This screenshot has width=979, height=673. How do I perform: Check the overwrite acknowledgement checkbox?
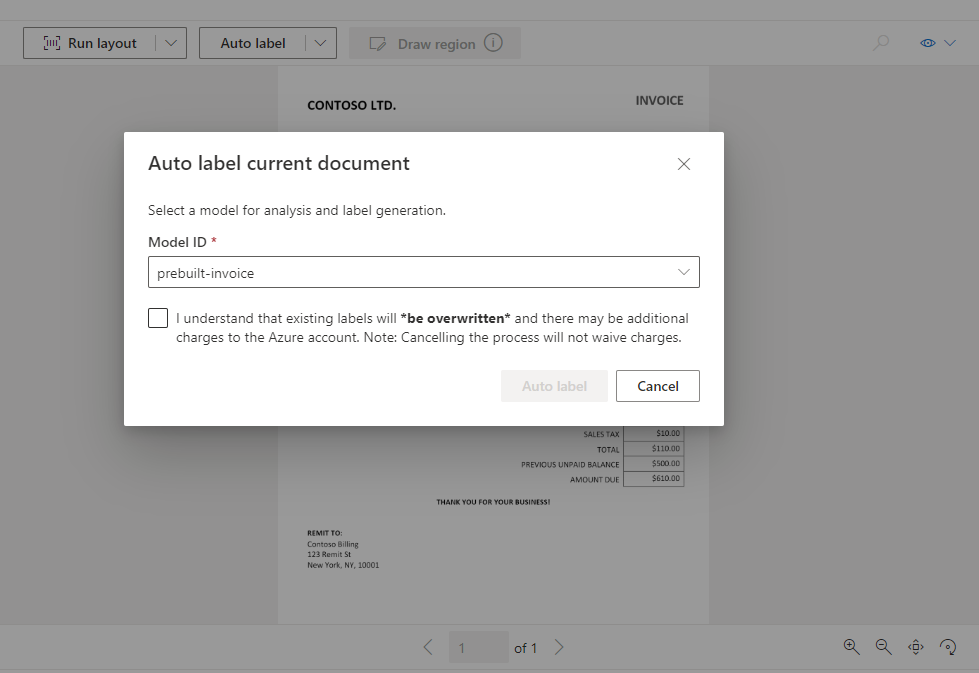[158, 318]
